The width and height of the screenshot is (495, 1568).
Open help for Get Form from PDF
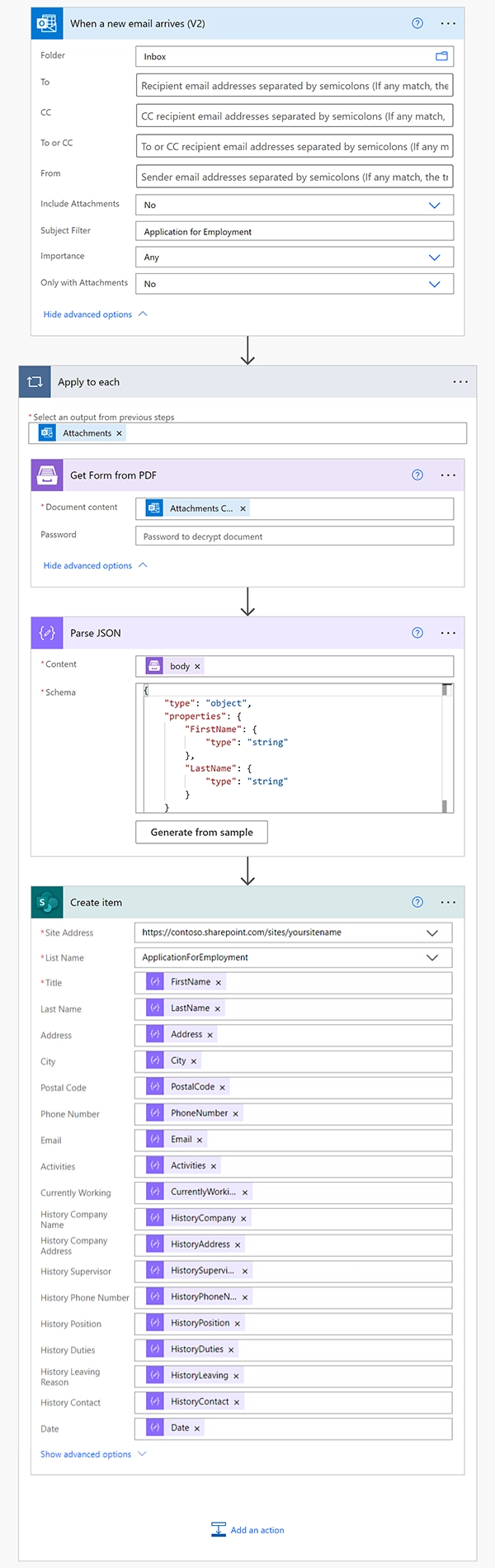417,475
